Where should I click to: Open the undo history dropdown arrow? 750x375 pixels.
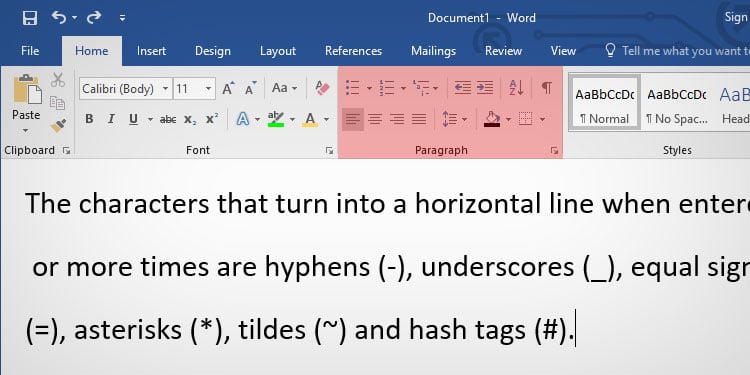click(x=74, y=18)
